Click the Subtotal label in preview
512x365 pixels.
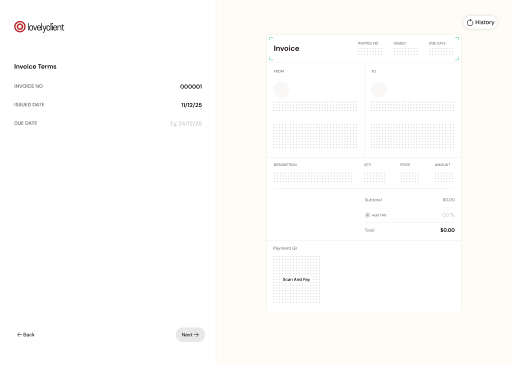click(373, 200)
